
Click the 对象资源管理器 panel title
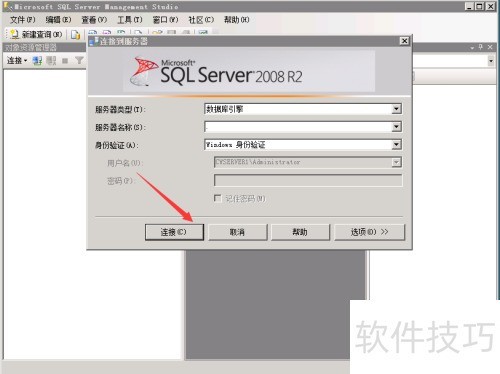point(31,47)
